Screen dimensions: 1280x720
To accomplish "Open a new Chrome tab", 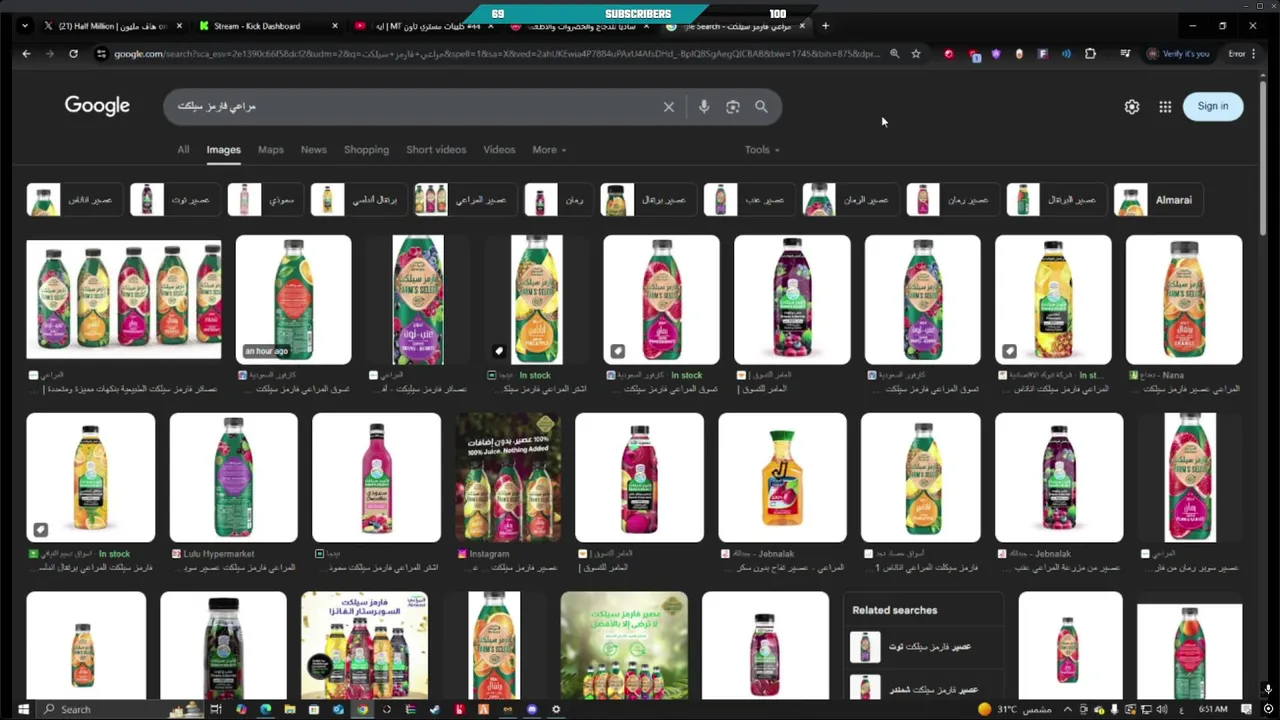I will pyautogui.click(x=825, y=26).
